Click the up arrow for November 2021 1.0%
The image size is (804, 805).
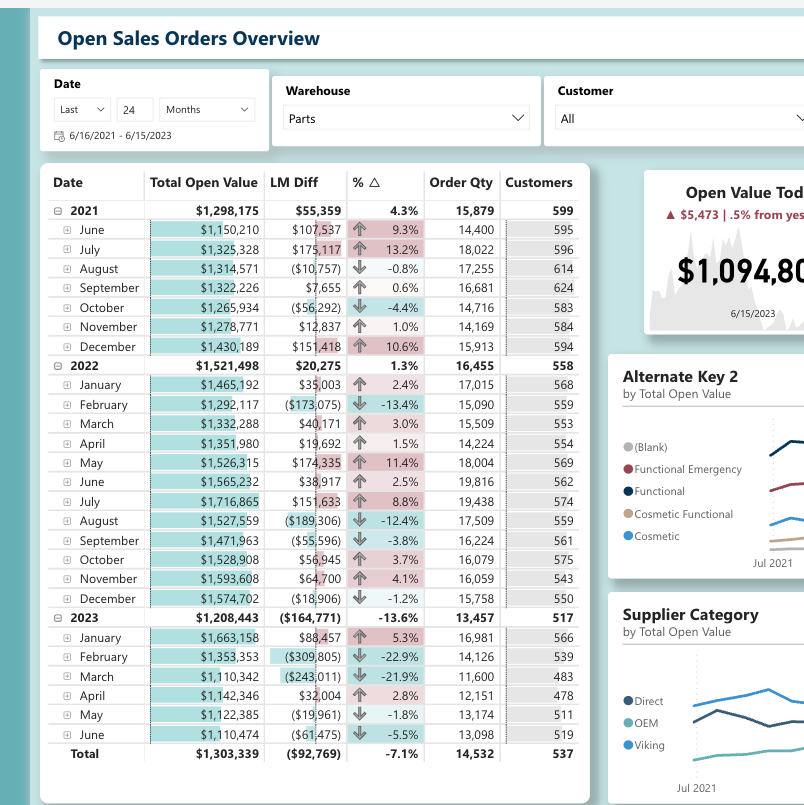[360, 327]
